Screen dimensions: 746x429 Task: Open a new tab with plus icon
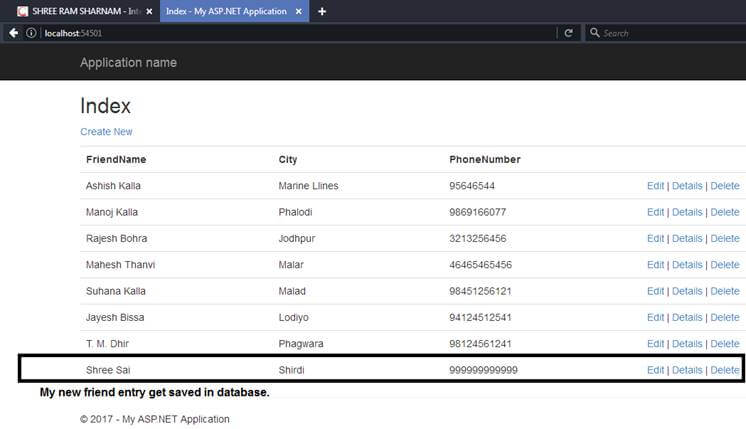pyautogui.click(x=322, y=11)
